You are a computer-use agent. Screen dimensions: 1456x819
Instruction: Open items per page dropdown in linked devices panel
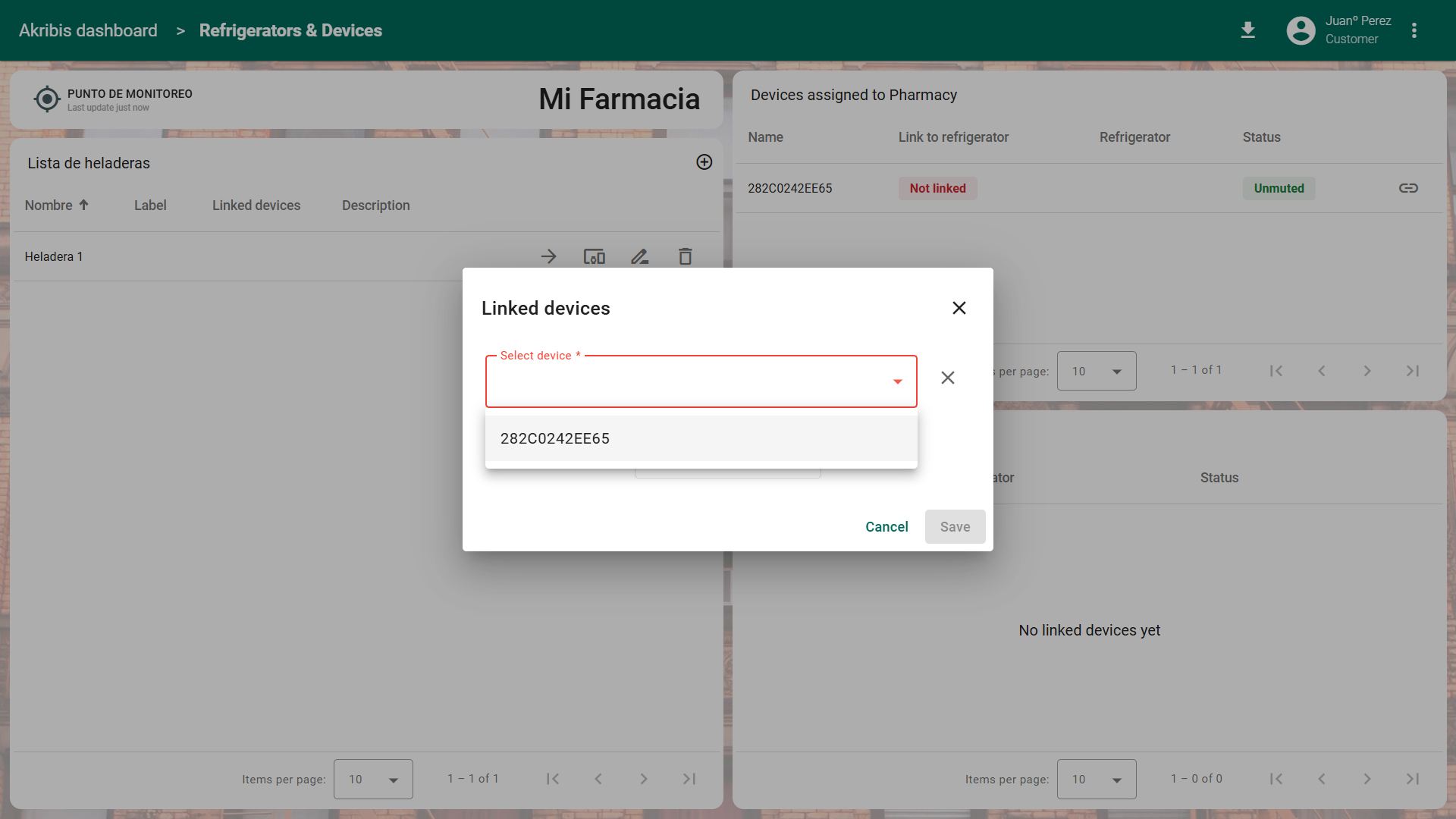pyautogui.click(x=1097, y=779)
